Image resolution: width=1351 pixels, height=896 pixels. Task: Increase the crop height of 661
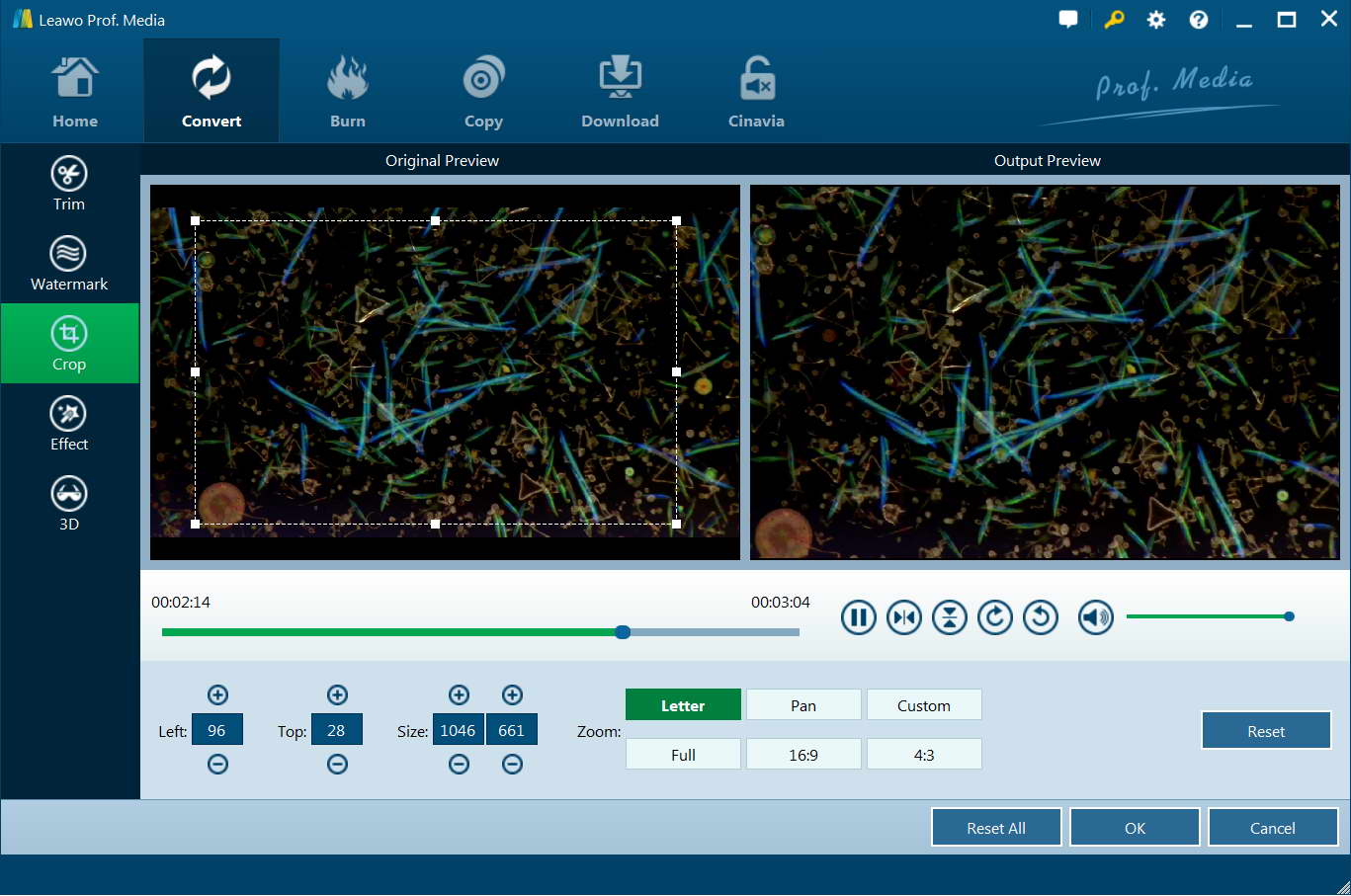512,694
